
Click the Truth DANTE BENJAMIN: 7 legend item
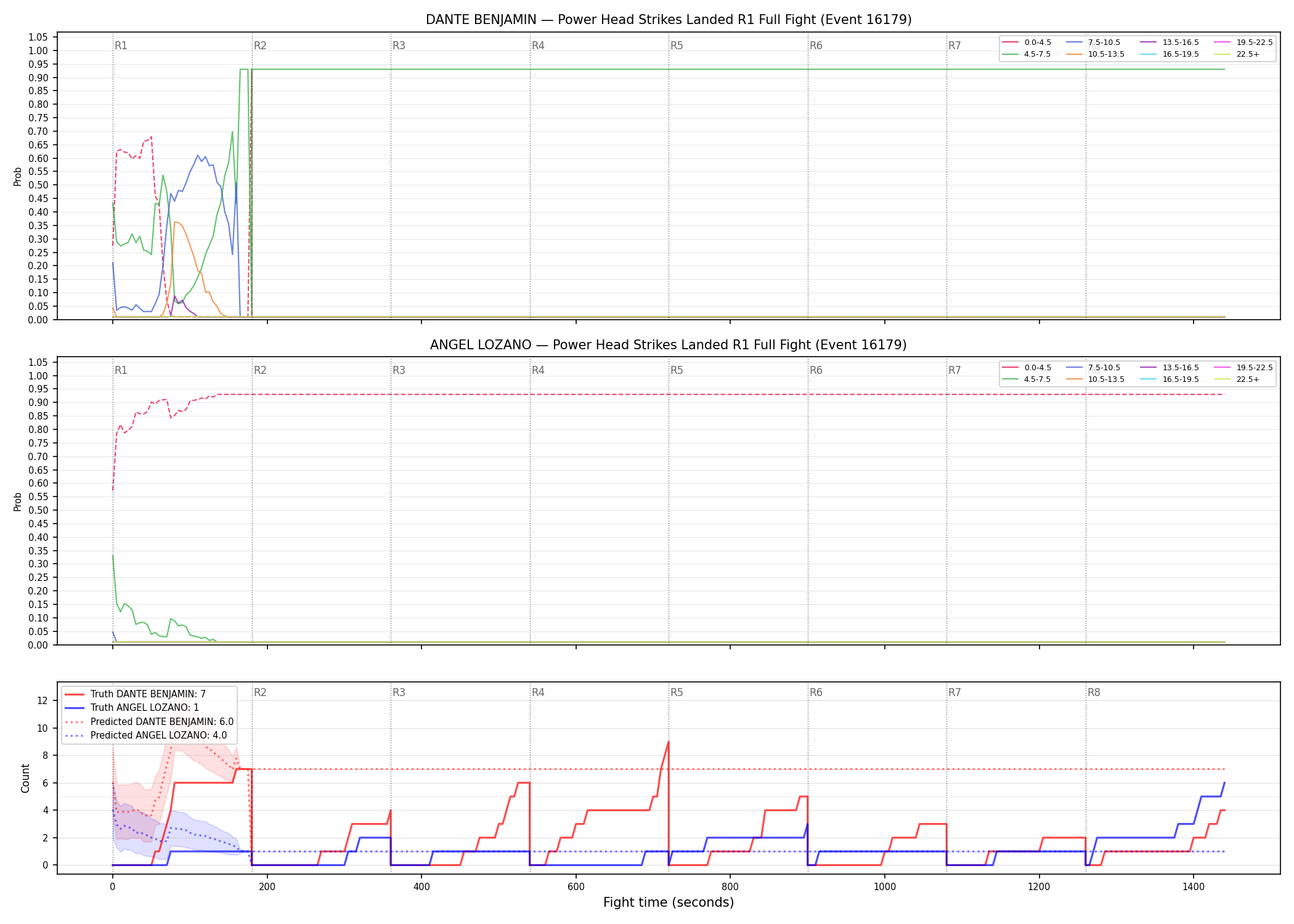point(135,694)
